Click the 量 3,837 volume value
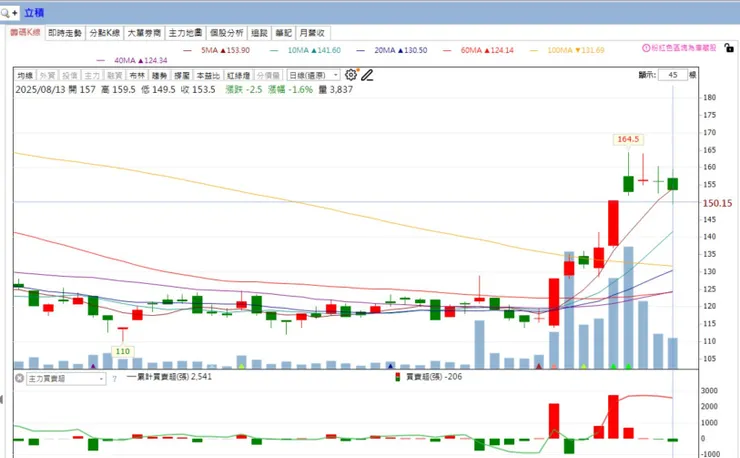The image size is (740, 458). click(336, 89)
